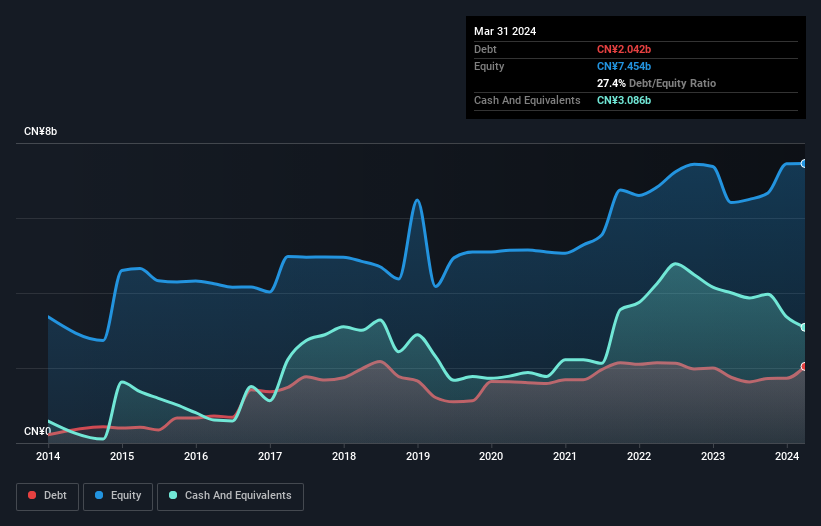The width and height of the screenshot is (821, 526).
Task: Click the CN¥8b y-axis label
Action: coord(40,131)
